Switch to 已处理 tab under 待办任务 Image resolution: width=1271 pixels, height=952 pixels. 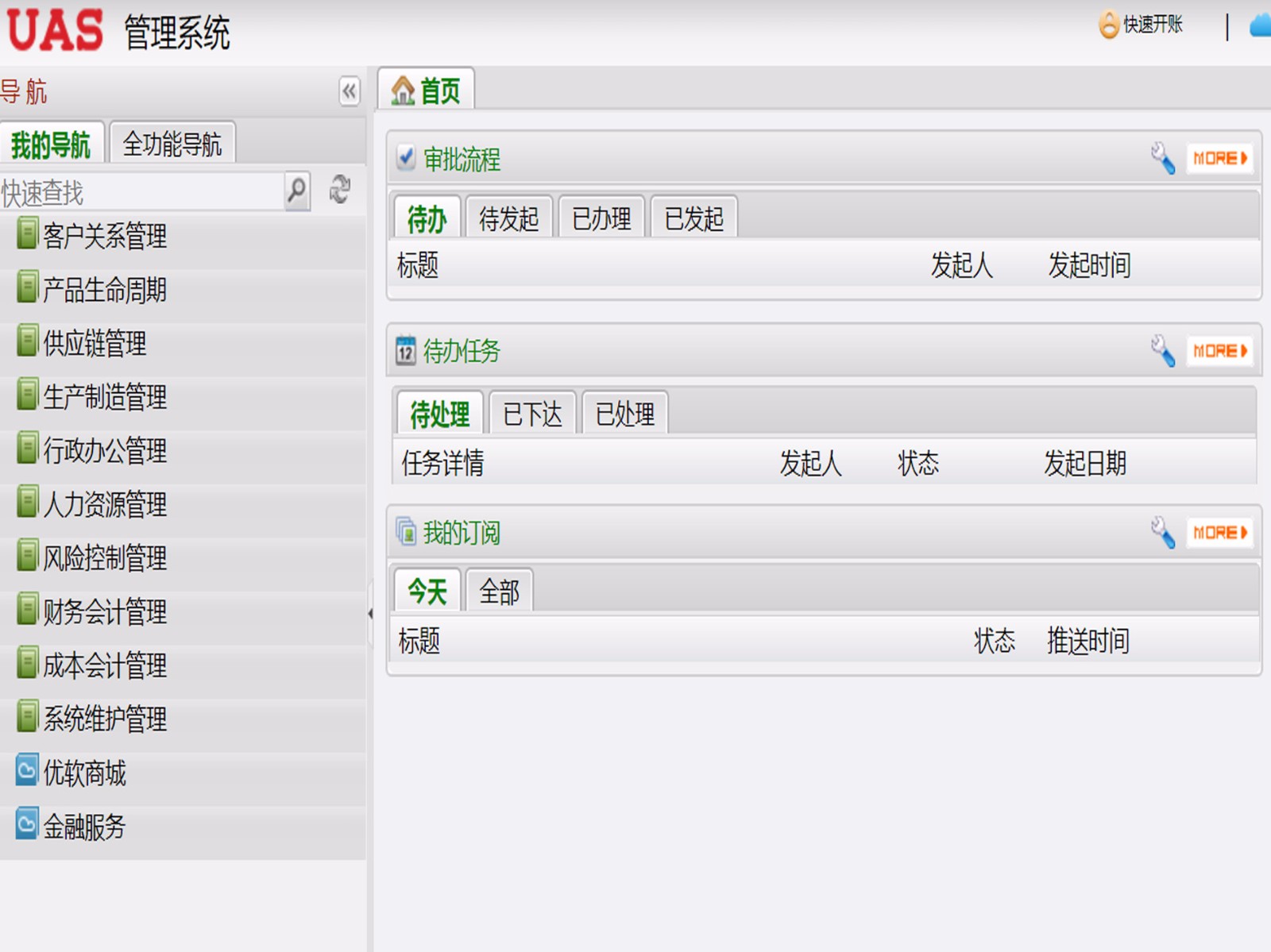(x=625, y=412)
